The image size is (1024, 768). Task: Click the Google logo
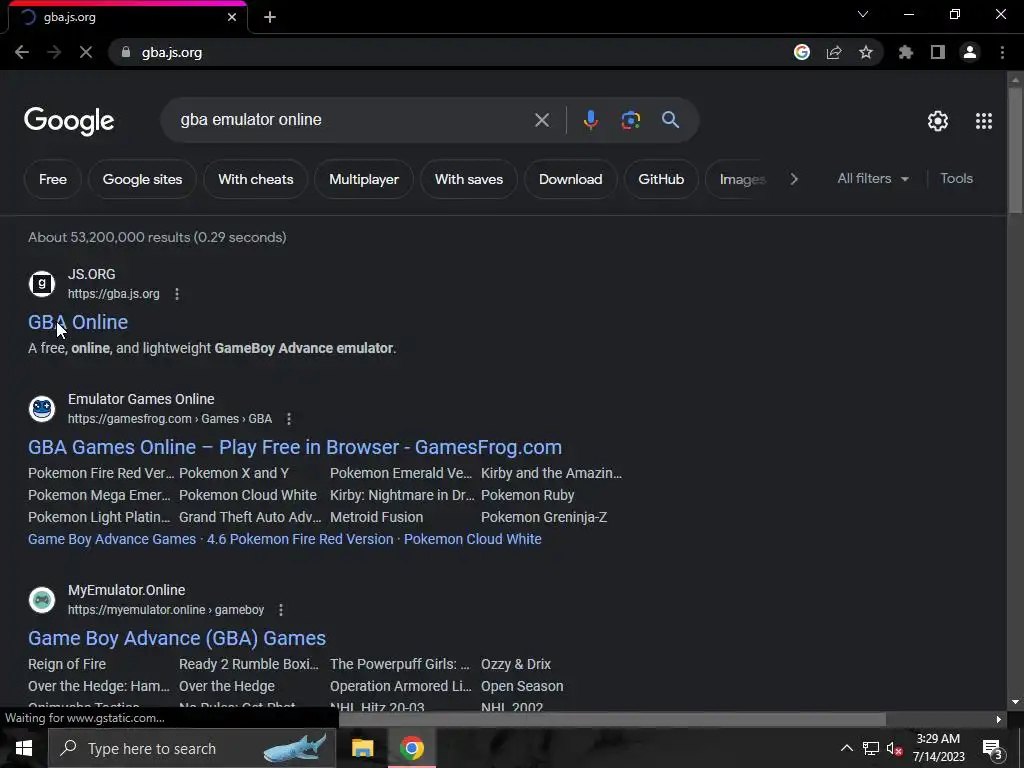69,121
